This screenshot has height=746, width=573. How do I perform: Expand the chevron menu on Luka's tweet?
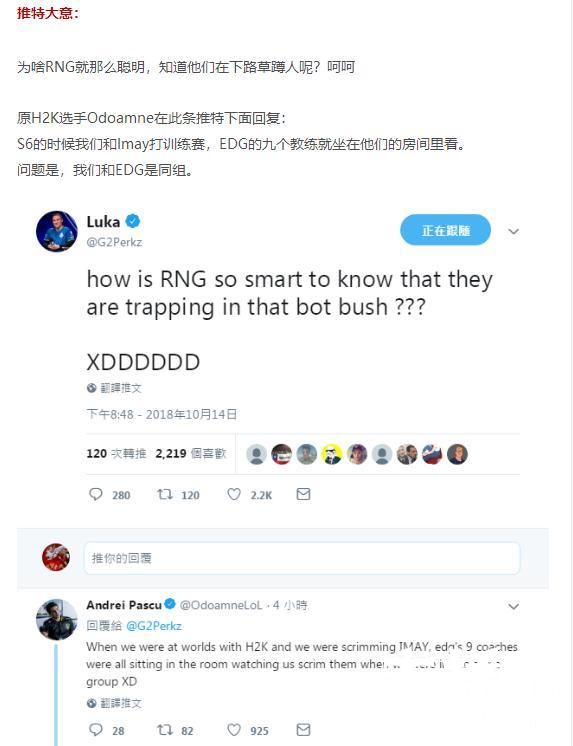pyautogui.click(x=514, y=231)
